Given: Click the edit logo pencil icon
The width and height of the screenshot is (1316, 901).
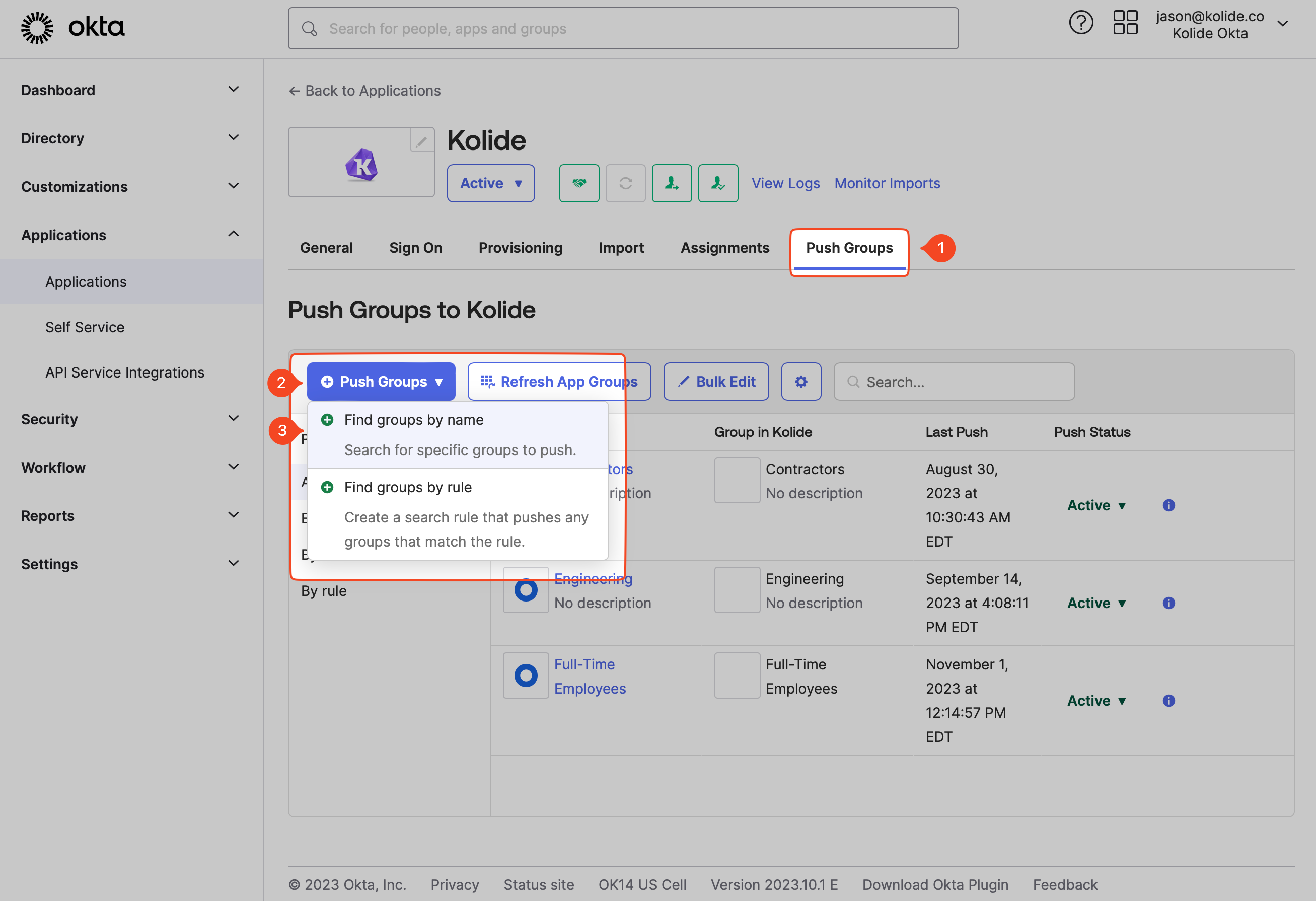Looking at the screenshot, I should click(x=421, y=141).
